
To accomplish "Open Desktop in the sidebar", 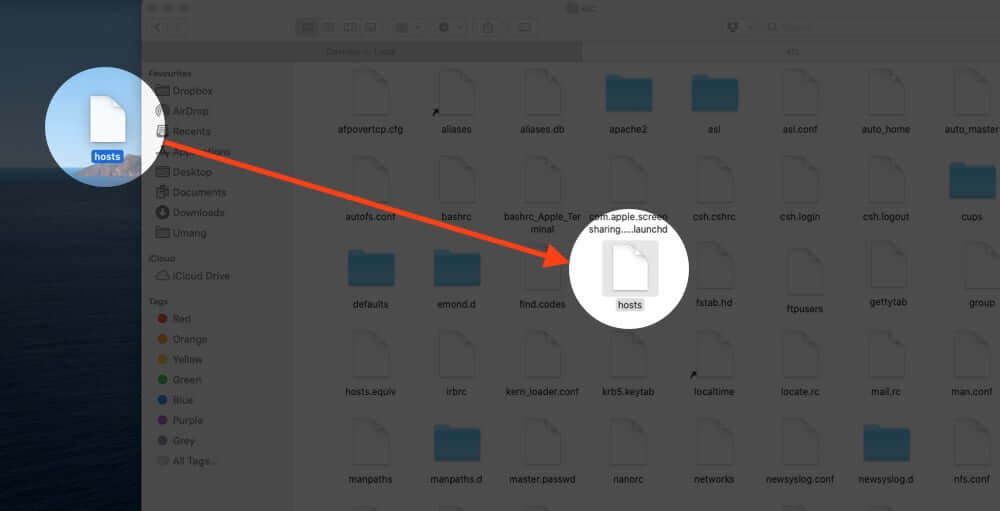I will point(184,172).
